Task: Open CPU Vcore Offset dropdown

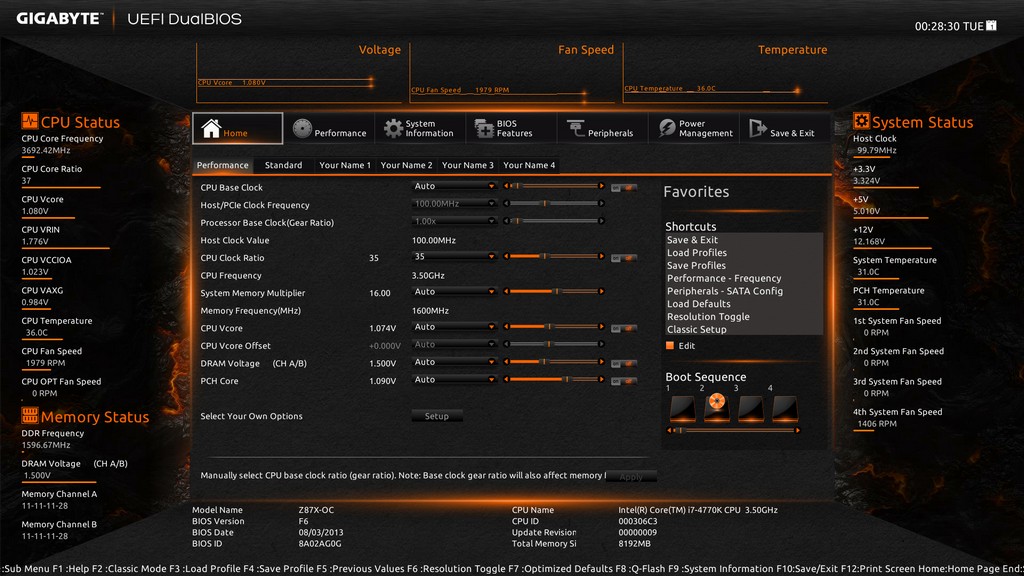Action: point(454,345)
